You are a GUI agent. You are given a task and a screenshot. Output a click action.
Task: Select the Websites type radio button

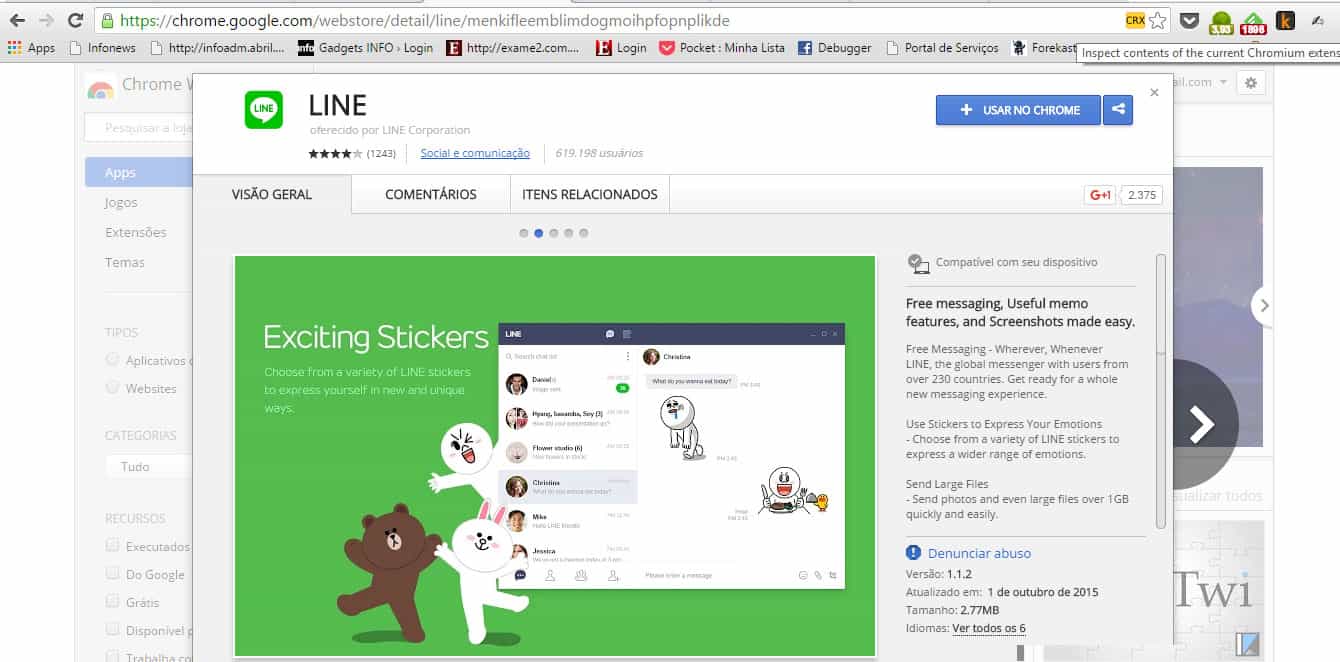click(x=113, y=388)
